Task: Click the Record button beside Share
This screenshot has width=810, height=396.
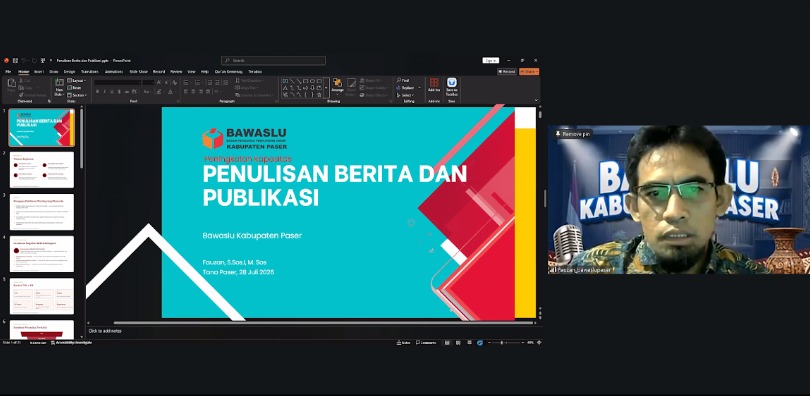Action: (x=507, y=71)
